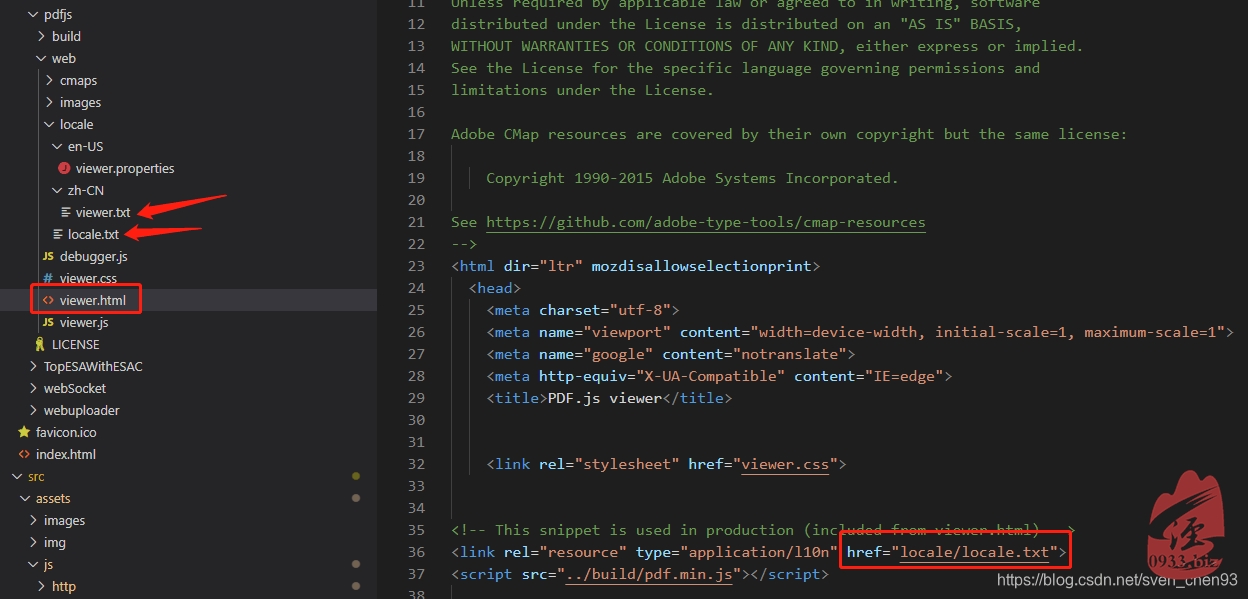1248x599 pixels.
Task: Open viewer.txt under zh-CN
Action: tap(103, 213)
